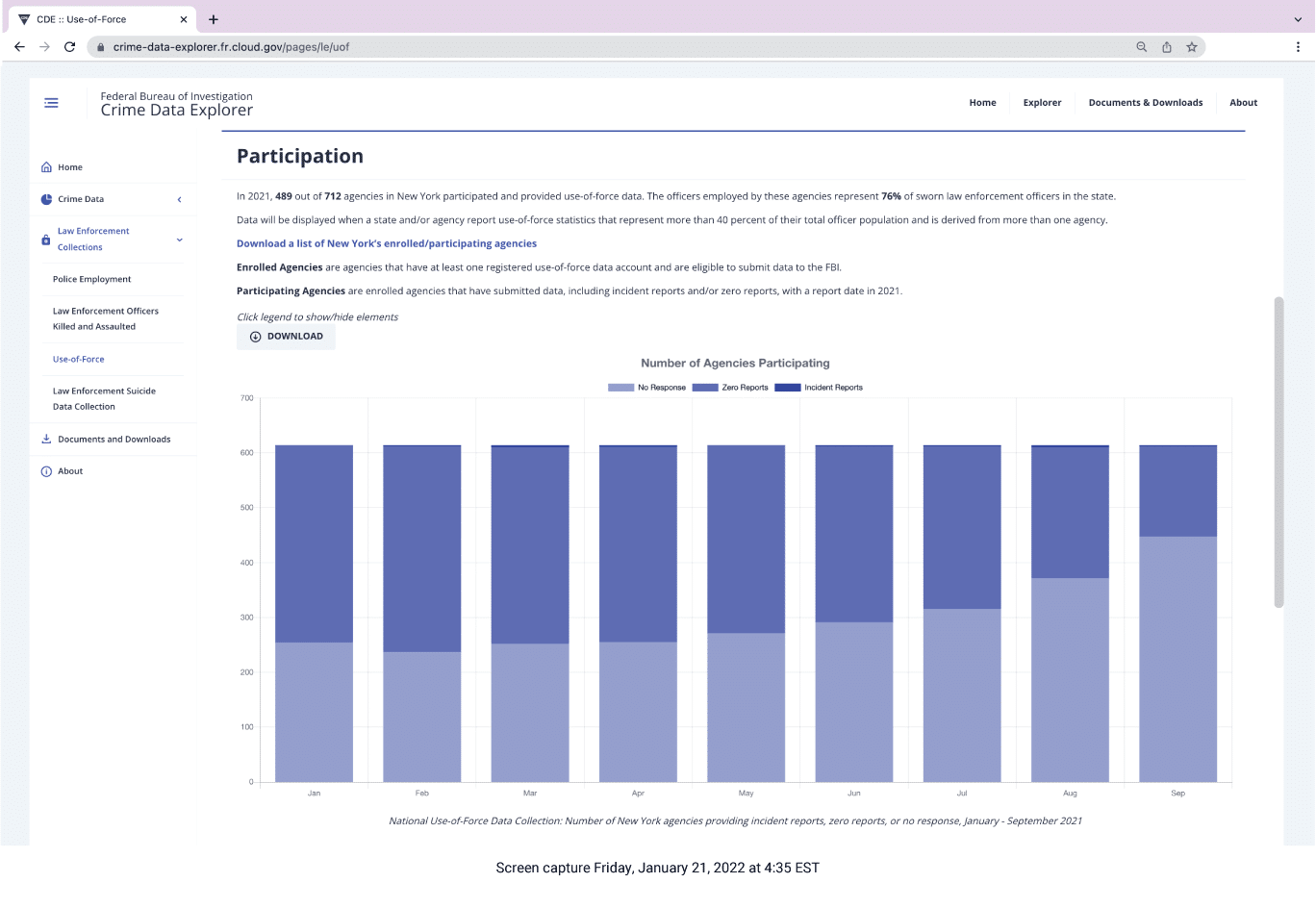Close the CDE Use-of-Force tab
The width and height of the screenshot is (1316, 908).
tap(184, 19)
